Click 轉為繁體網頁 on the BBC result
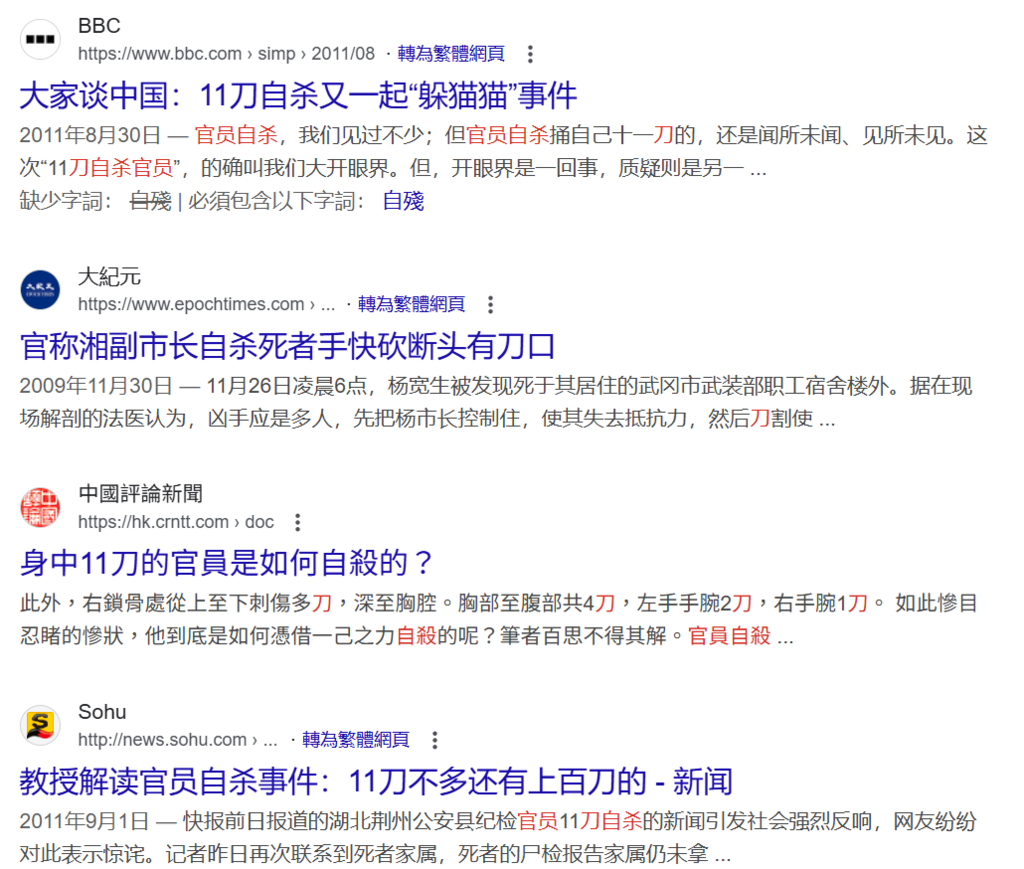This screenshot has height=869, width=1024. [x=451, y=54]
